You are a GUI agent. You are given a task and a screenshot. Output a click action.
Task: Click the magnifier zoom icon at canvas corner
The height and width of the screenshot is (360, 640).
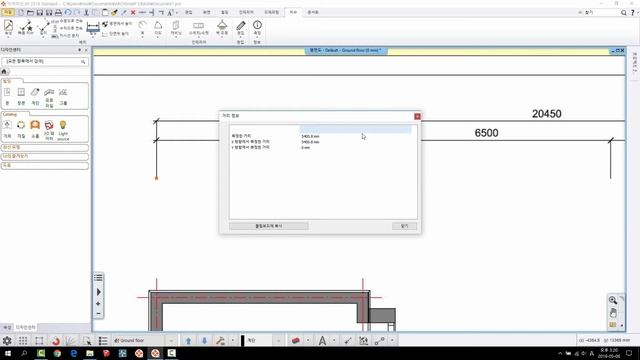coord(613,300)
